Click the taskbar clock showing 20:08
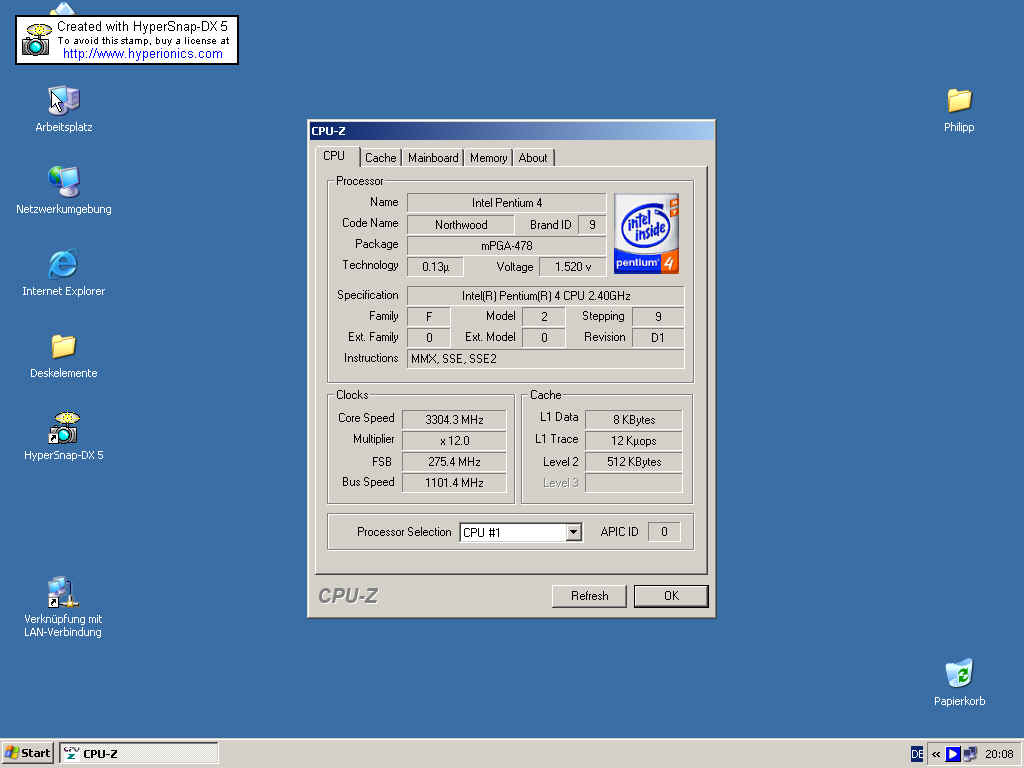This screenshot has height=768, width=1024. [x=999, y=754]
